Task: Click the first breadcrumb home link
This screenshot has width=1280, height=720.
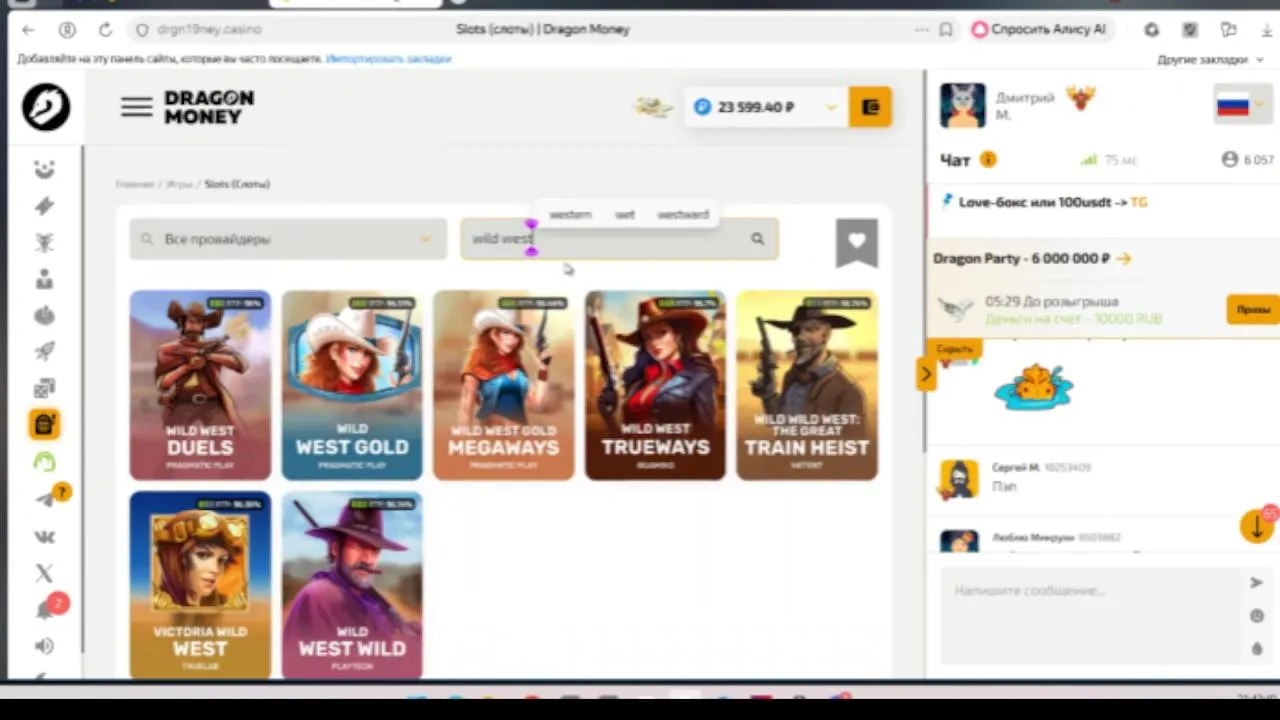Action: click(134, 184)
